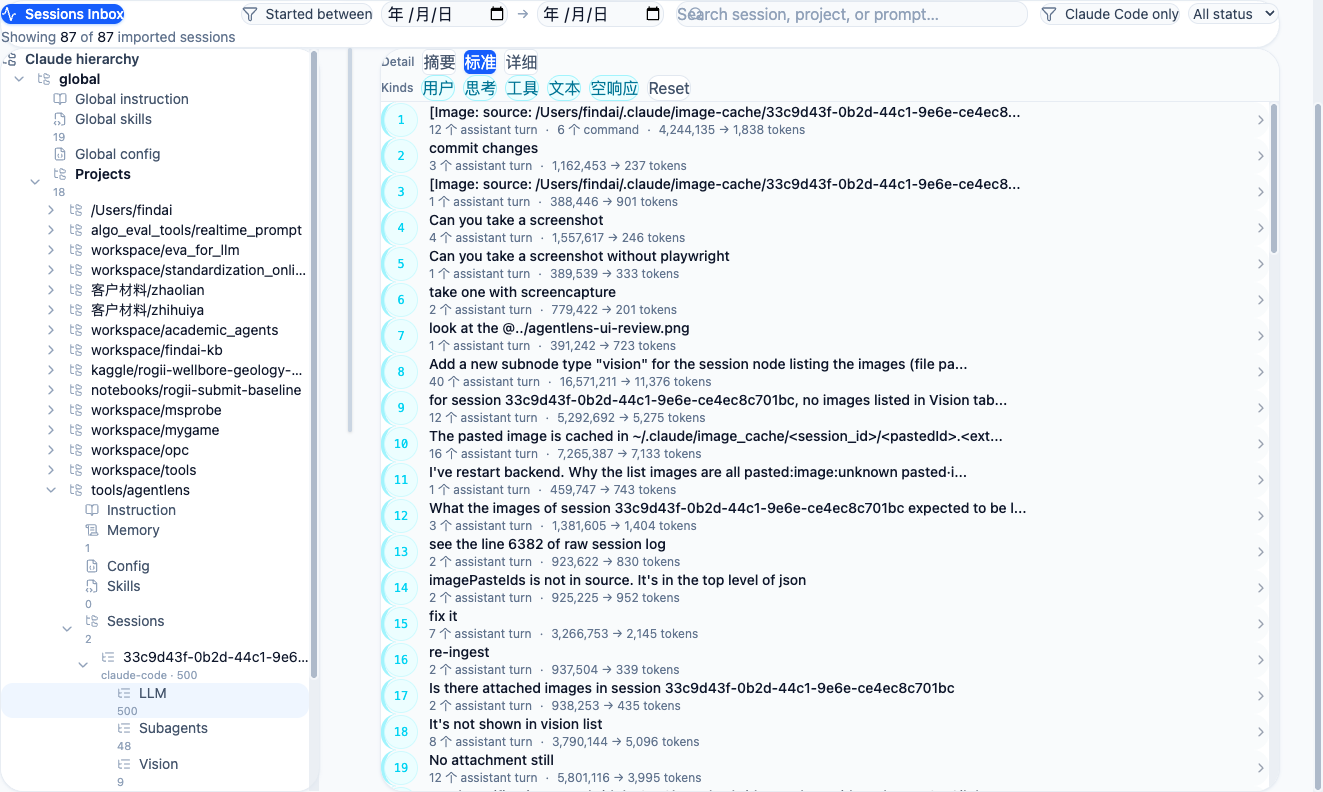
Task: Collapse the global tree node
Action: pos(19,79)
